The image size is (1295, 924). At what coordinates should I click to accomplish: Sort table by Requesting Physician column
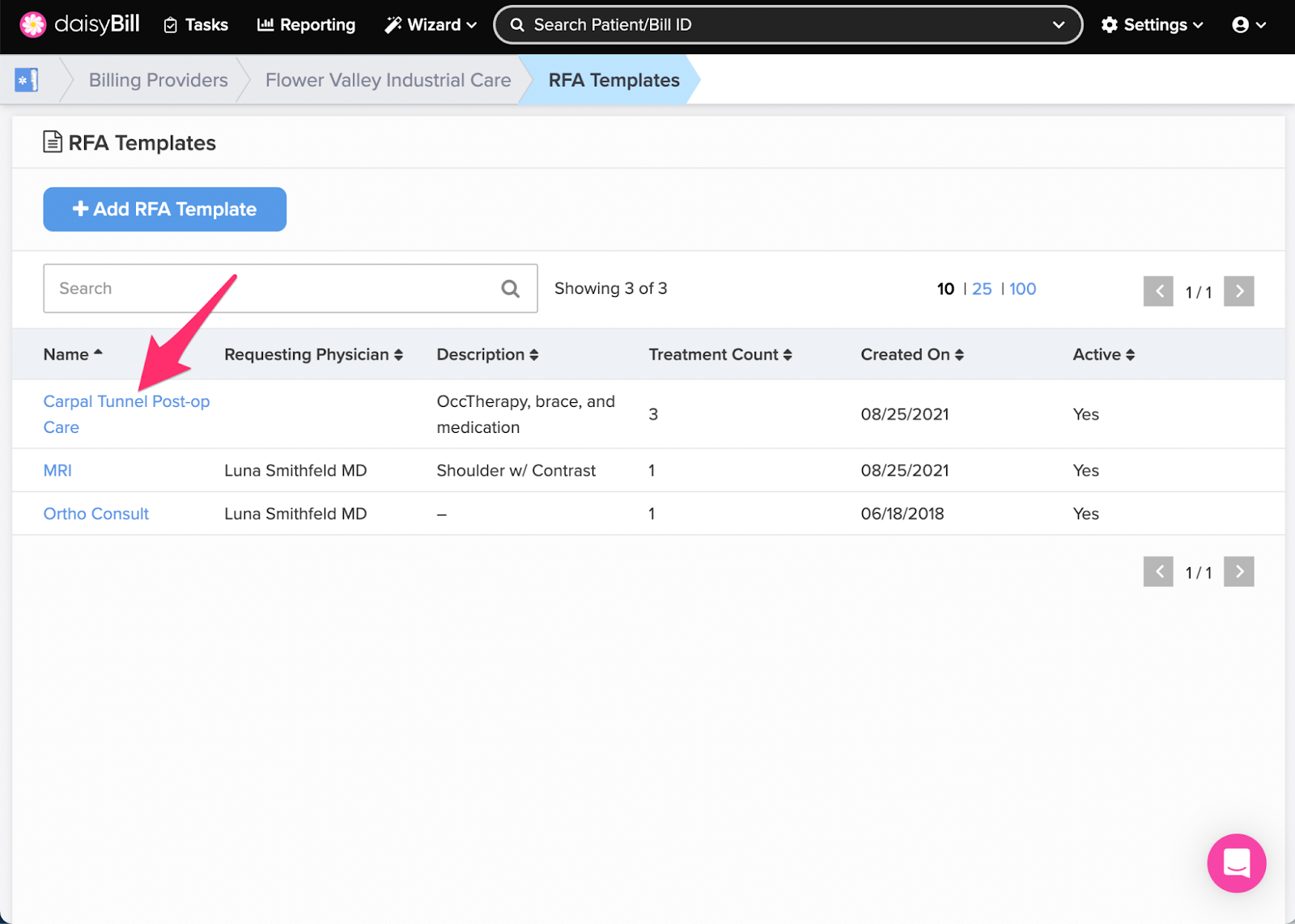pyautogui.click(x=313, y=354)
